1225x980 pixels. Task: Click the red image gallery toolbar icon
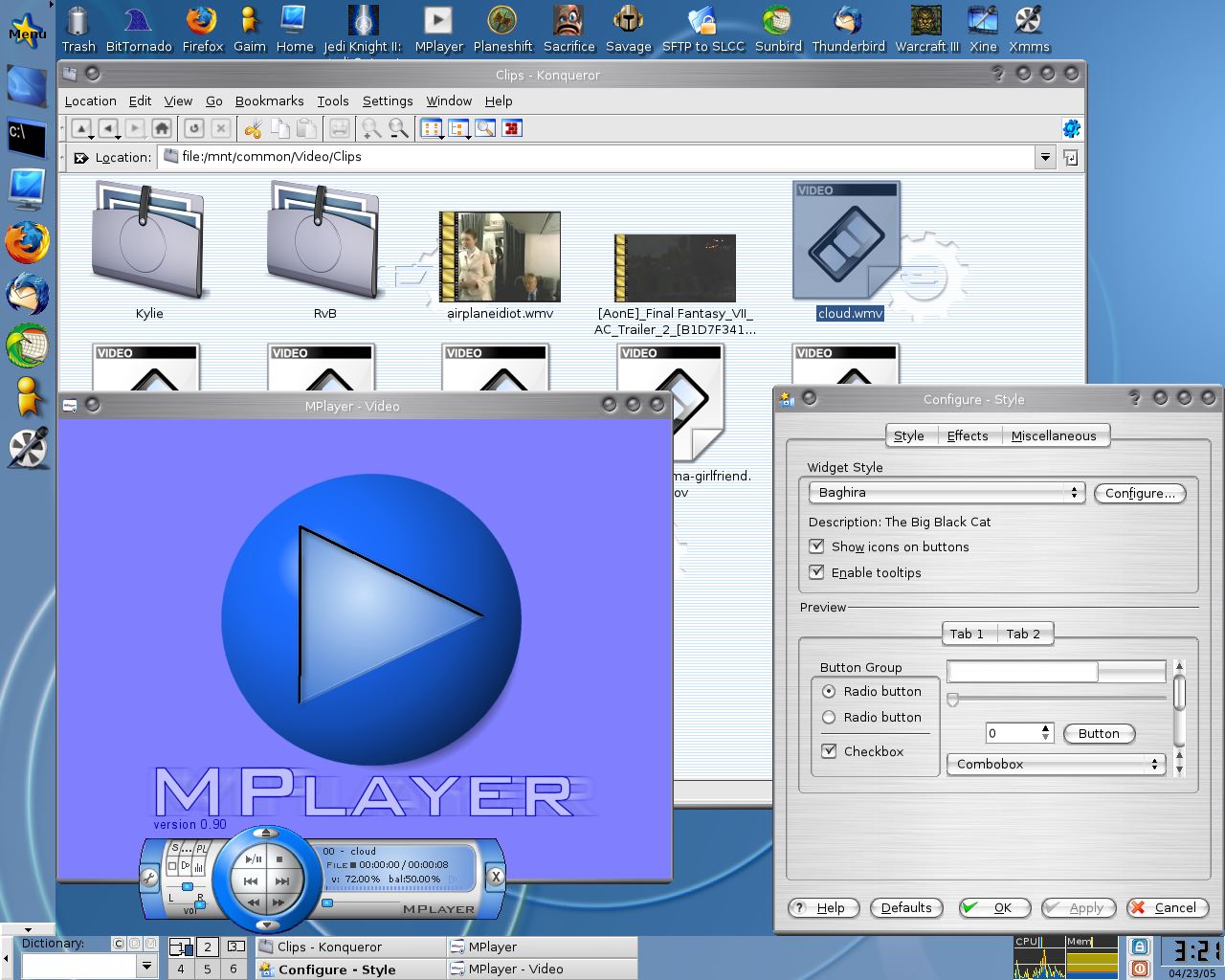tap(512, 128)
